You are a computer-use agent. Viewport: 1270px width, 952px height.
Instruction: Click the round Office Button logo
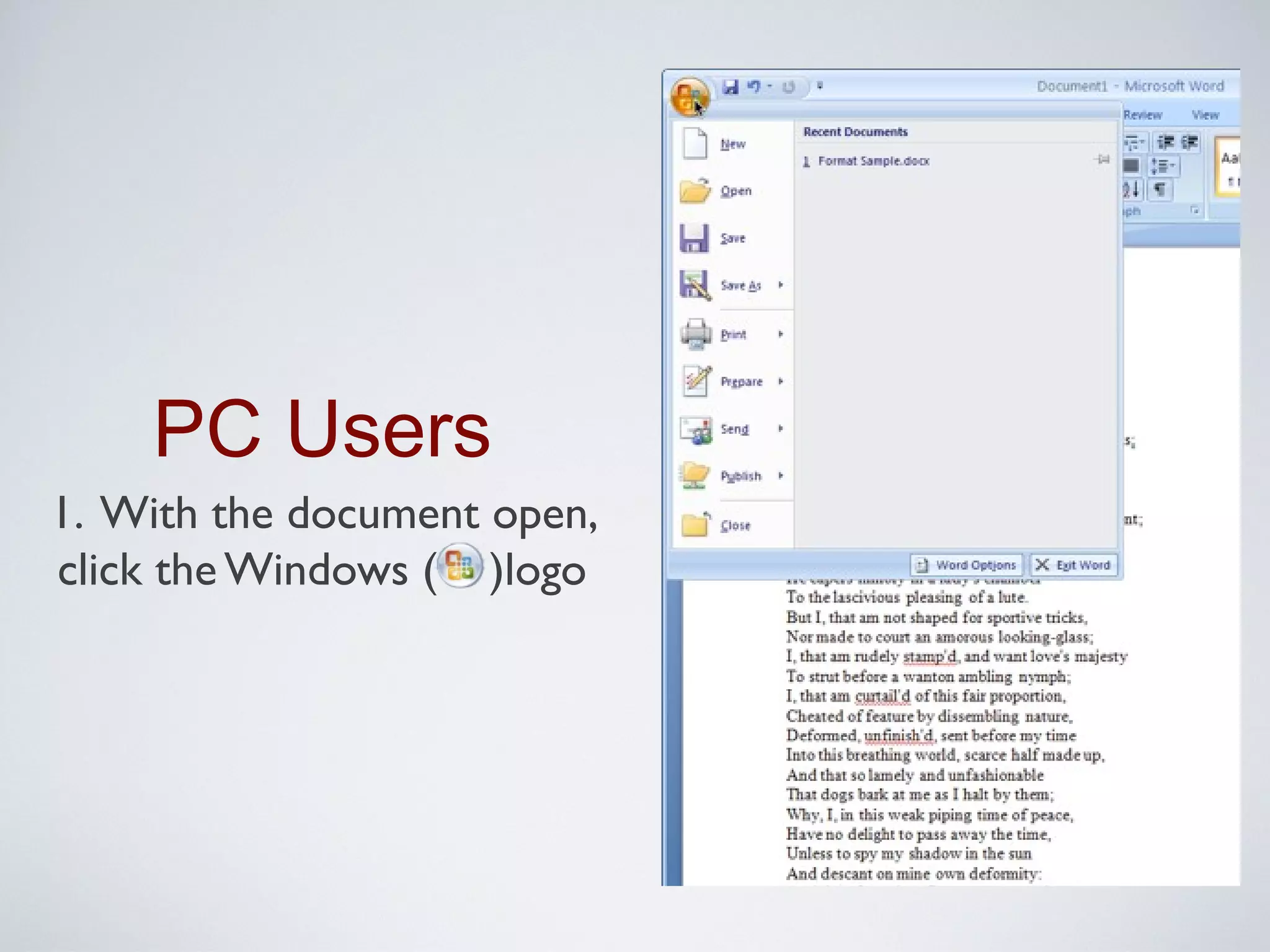(x=690, y=97)
